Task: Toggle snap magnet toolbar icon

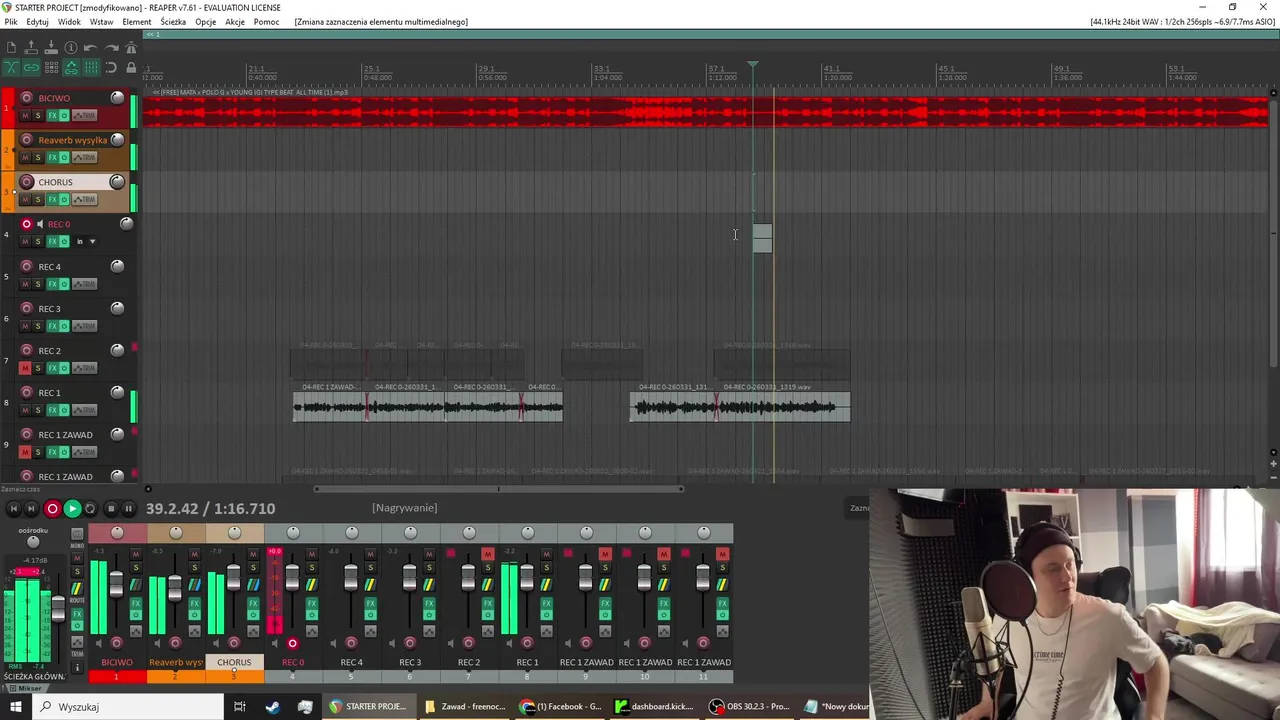Action: point(111,67)
